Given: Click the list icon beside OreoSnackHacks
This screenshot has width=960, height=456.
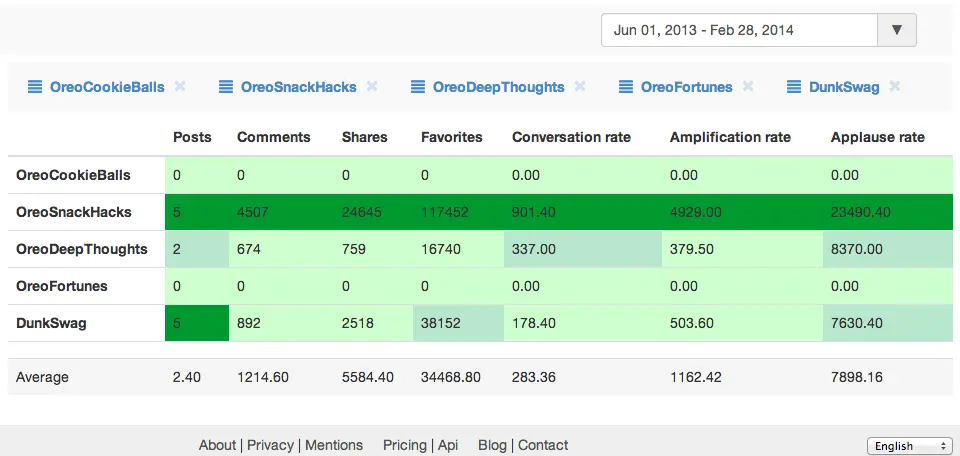Looking at the screenshot, I should point(226,87).
